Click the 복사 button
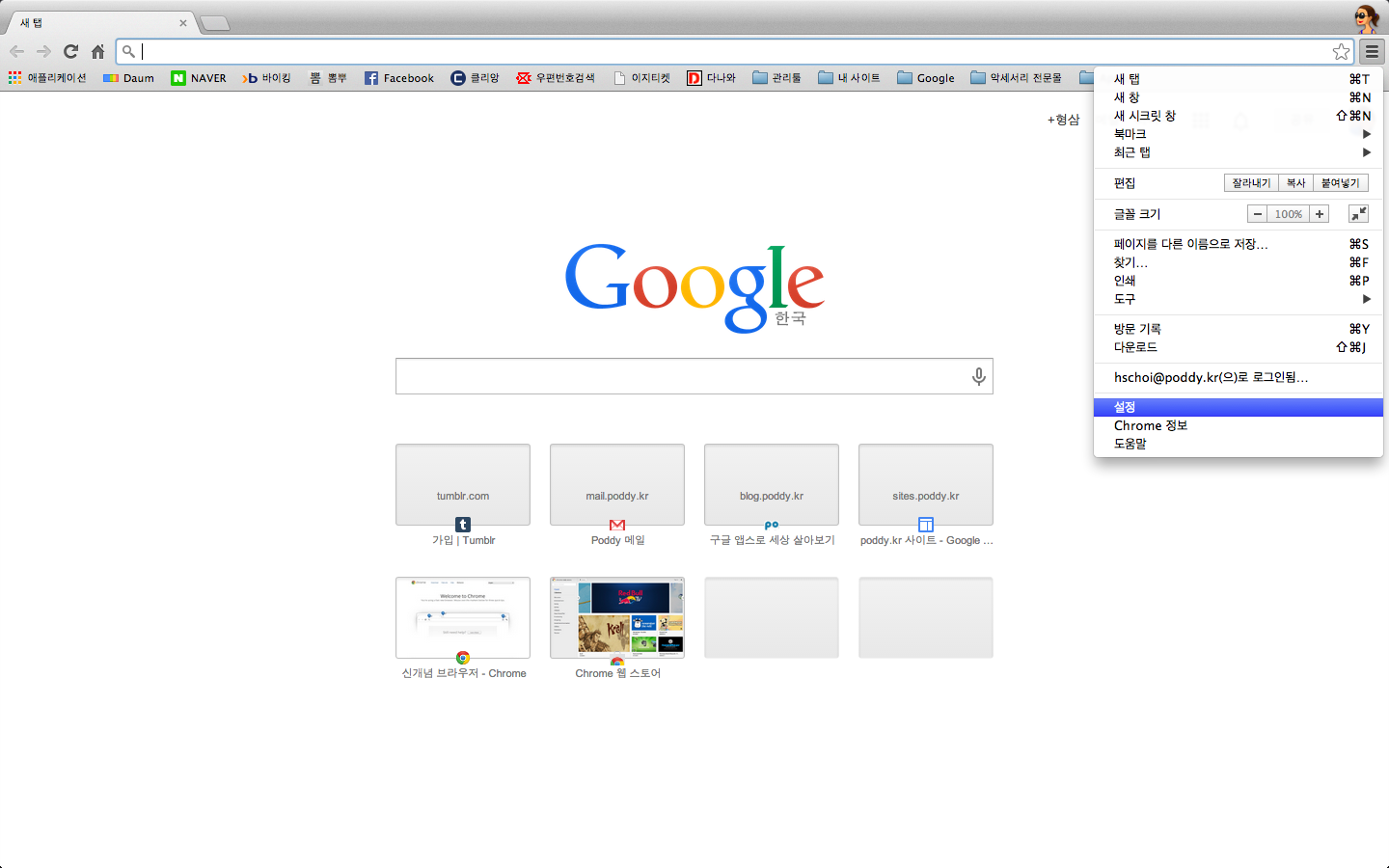This screenshot has height=868, width=1389. (x=1295, y=183)
